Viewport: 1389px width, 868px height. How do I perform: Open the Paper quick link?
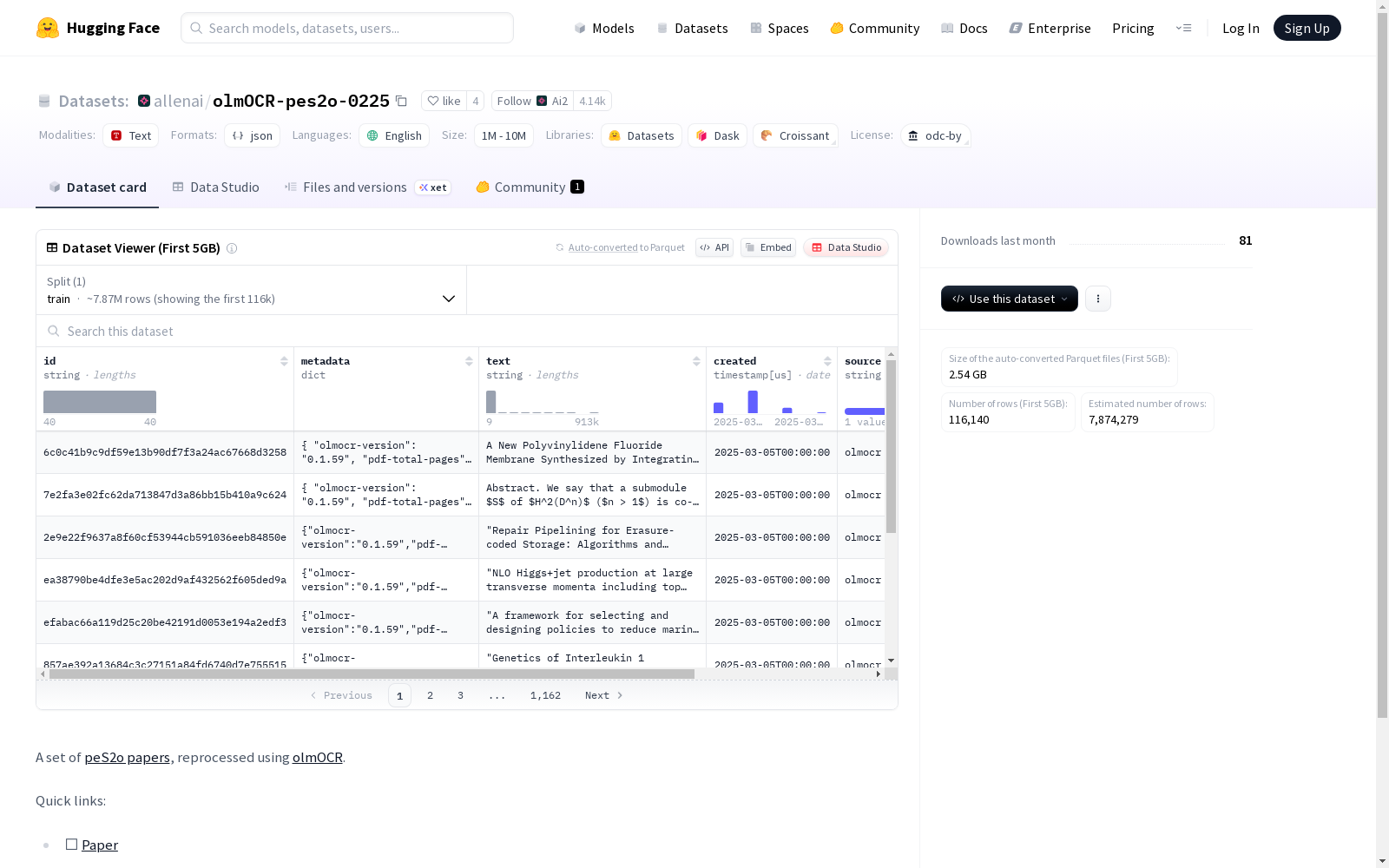pyautogui.click(x=100, y=845)
